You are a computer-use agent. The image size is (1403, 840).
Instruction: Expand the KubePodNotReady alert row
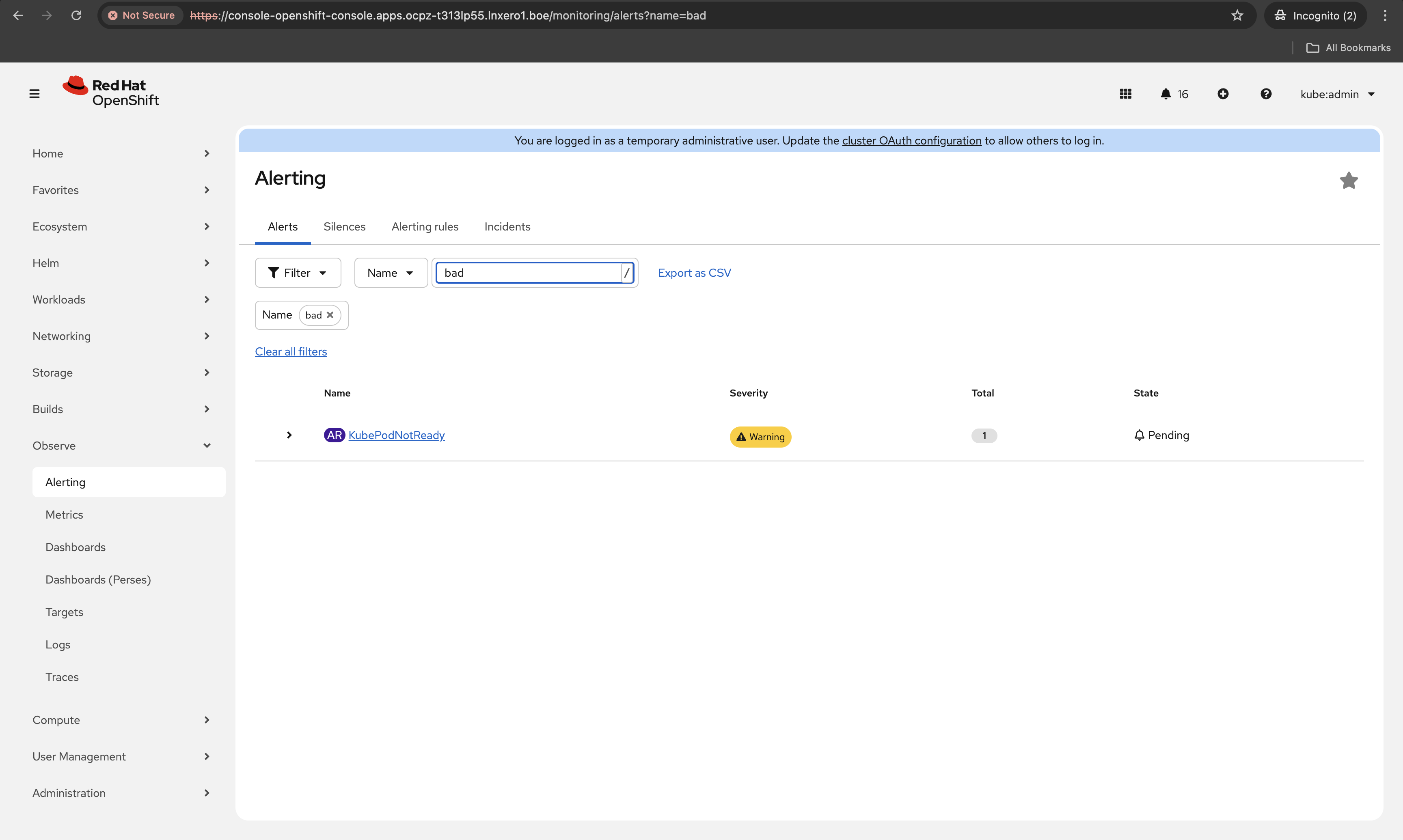289,435
